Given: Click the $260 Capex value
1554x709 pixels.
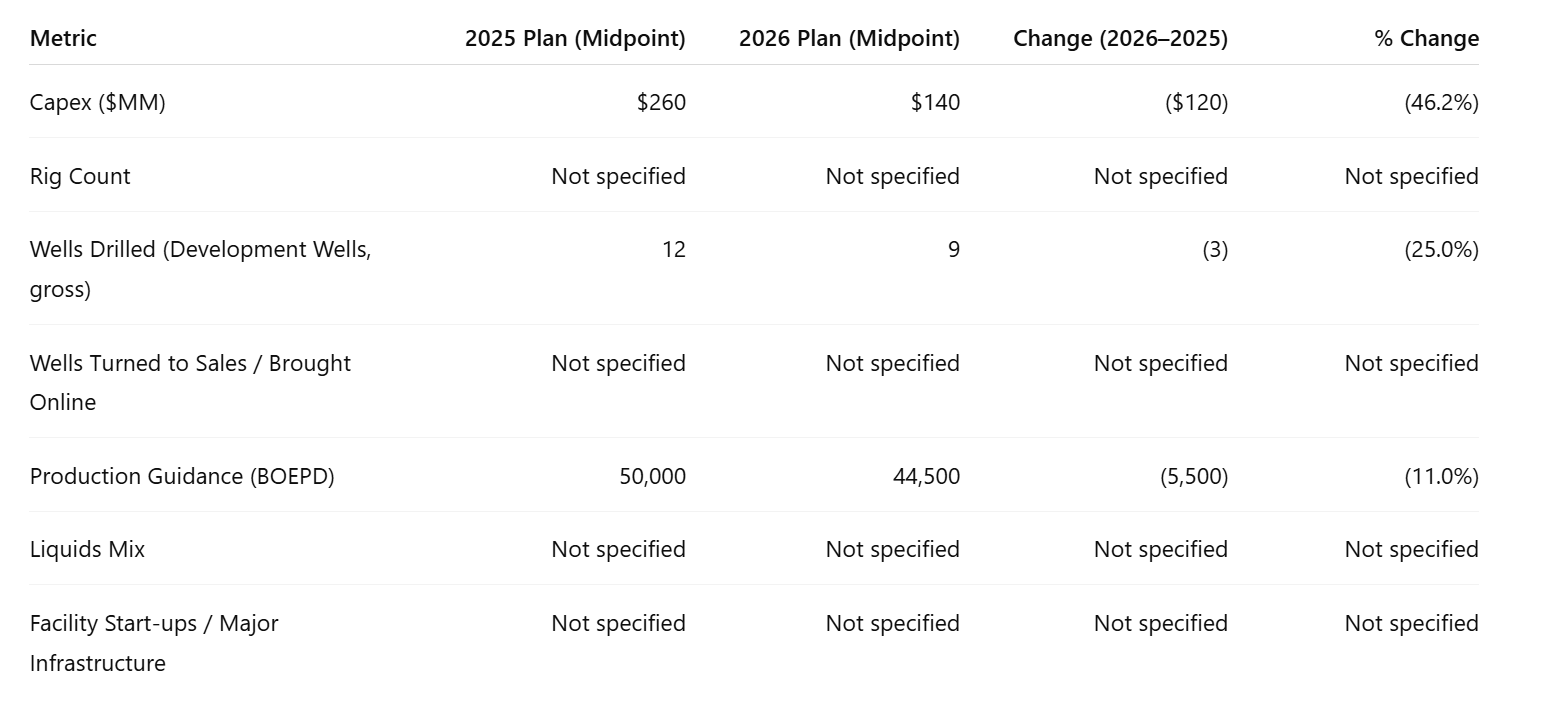Looking at the screenshot, I should [661, 102].
